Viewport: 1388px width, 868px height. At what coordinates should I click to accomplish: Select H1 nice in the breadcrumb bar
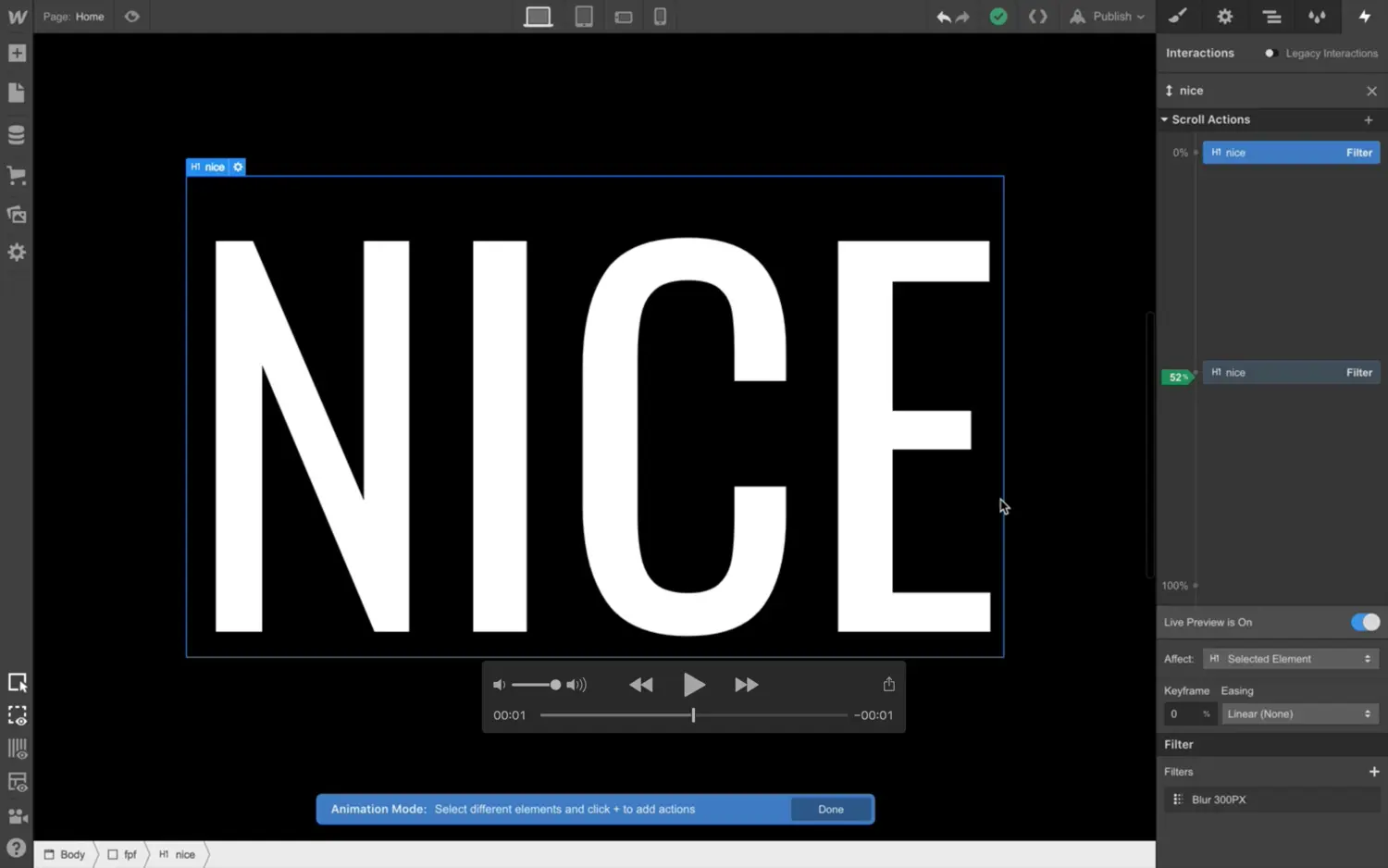point(177,855)
